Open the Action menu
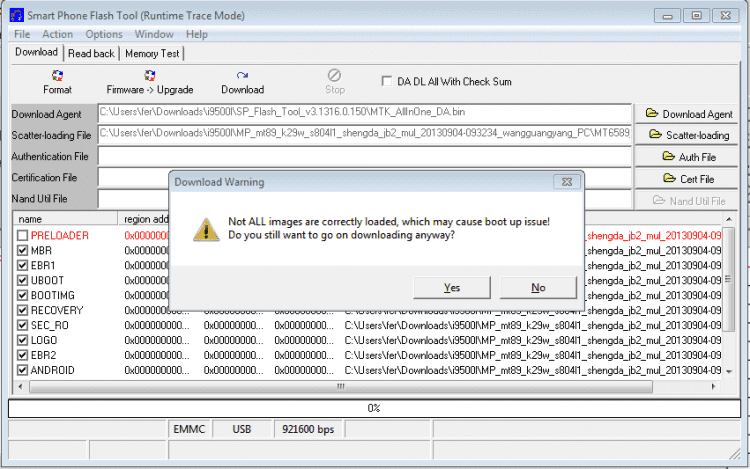This screenshot has height=469, width=750. point(57,34)
